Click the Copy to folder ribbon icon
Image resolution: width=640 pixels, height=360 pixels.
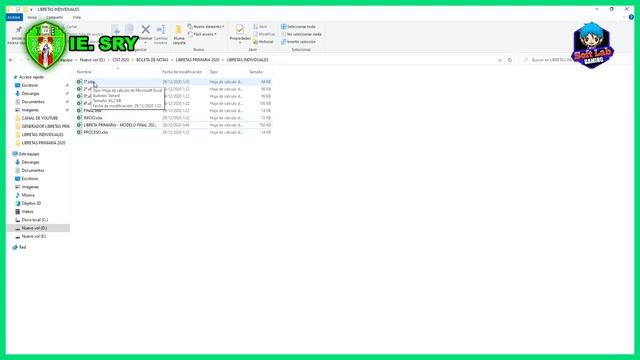coord(129,29)
